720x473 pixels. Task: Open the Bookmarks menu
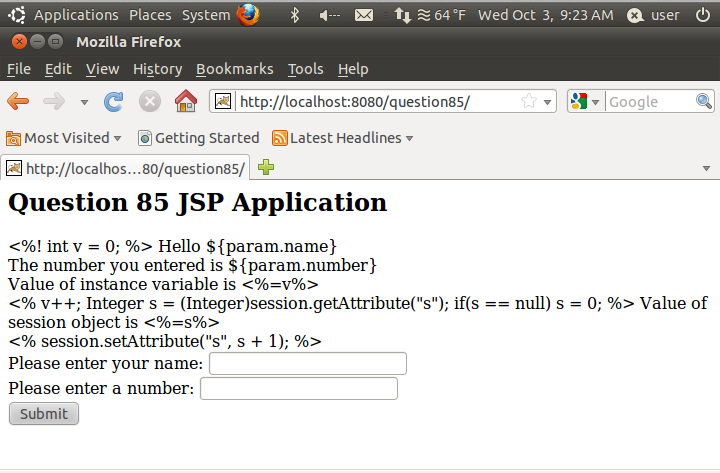(x=234, y=69)
